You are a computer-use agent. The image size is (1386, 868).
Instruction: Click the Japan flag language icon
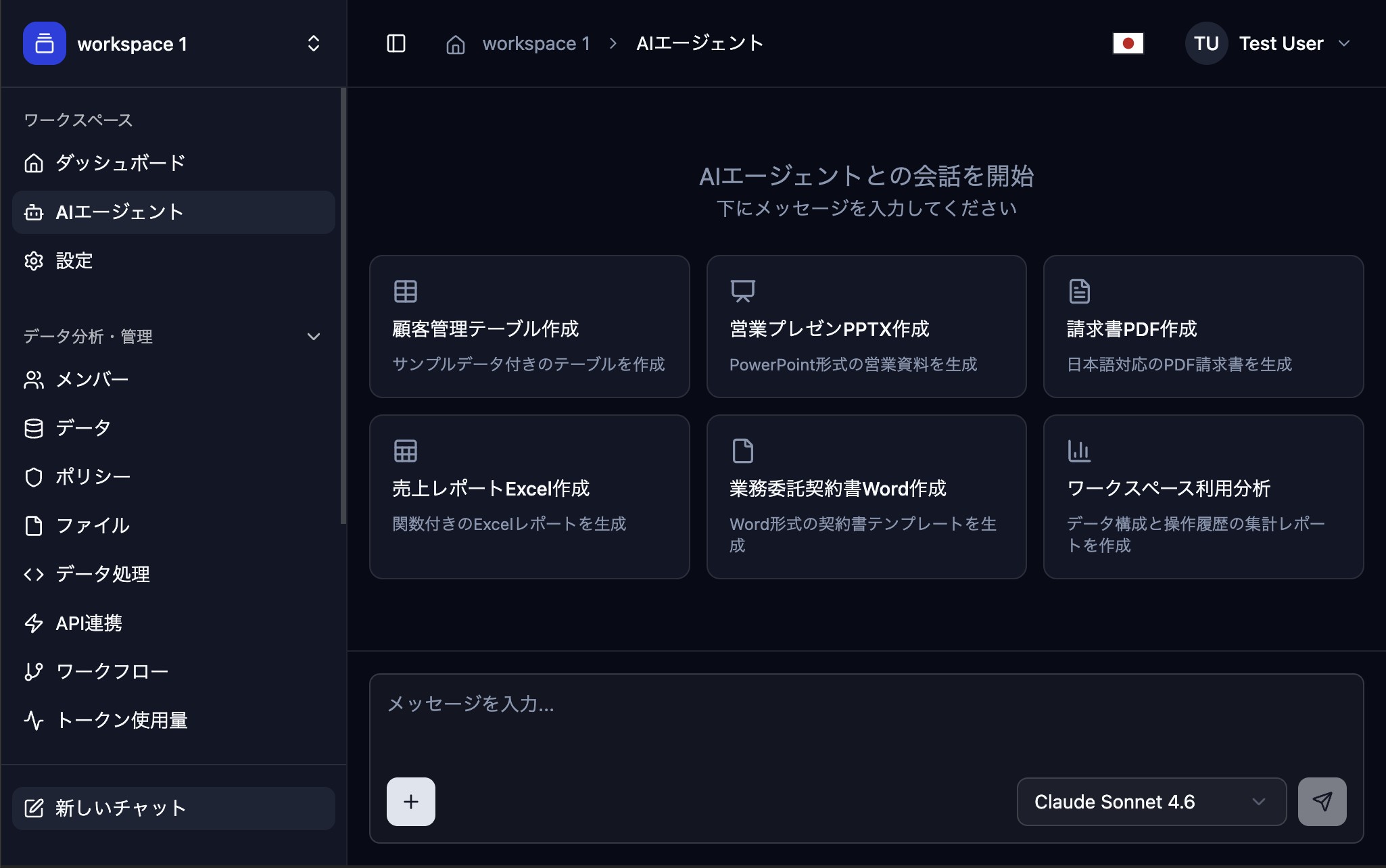click(x=1128, y=44)
